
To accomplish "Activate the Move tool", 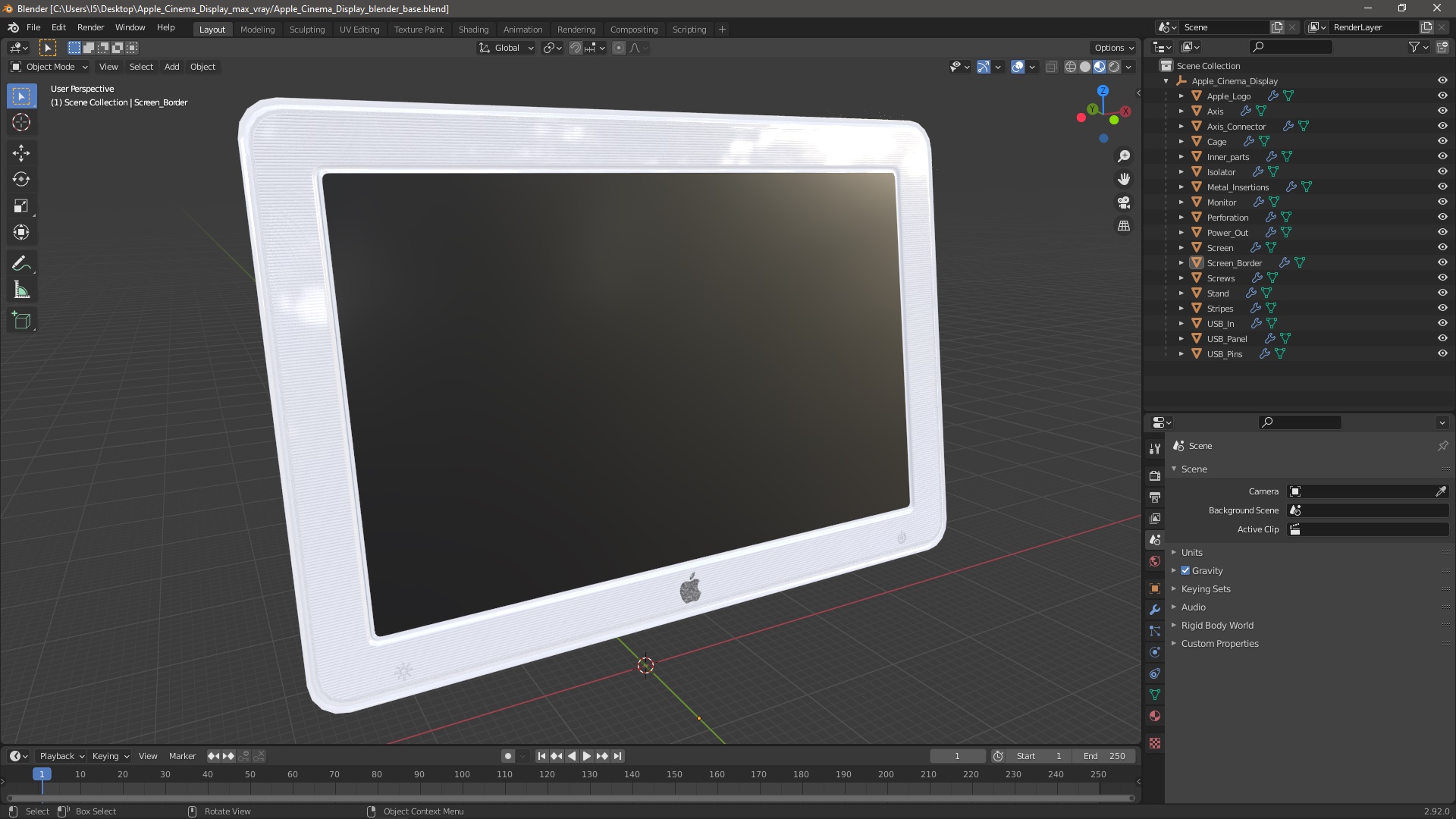I will tap(21, 153).
